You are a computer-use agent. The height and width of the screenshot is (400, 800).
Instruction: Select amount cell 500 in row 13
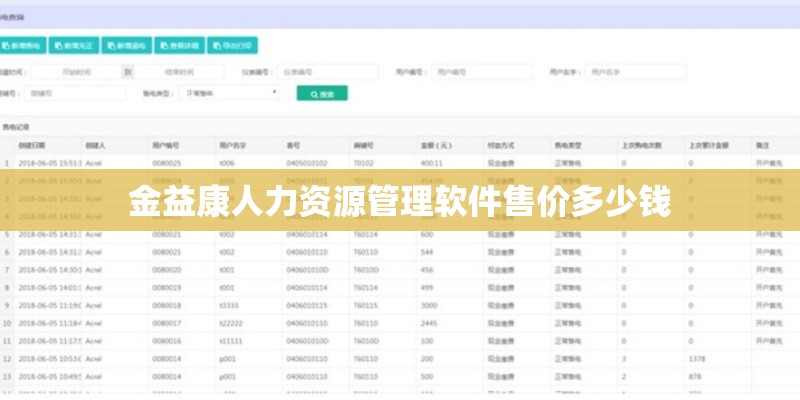(x=427, y=377)
